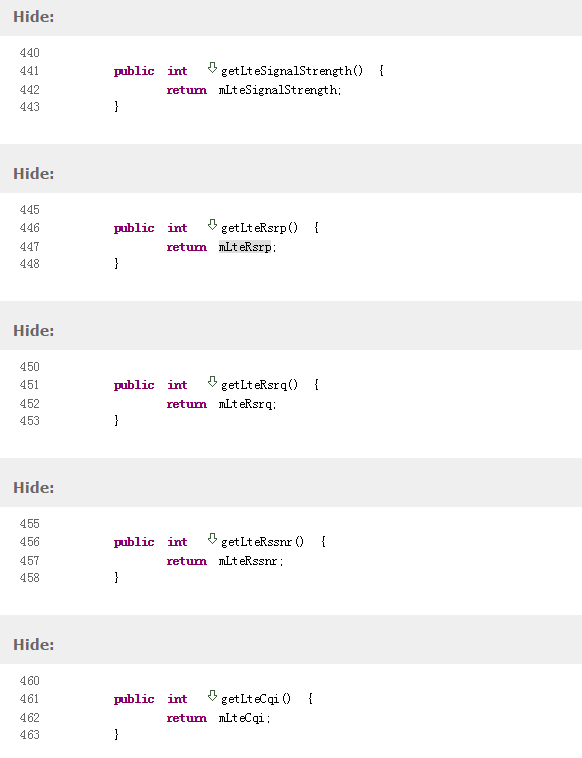
Task: Click the getLteCqi method name
Action: pos(256,700)
